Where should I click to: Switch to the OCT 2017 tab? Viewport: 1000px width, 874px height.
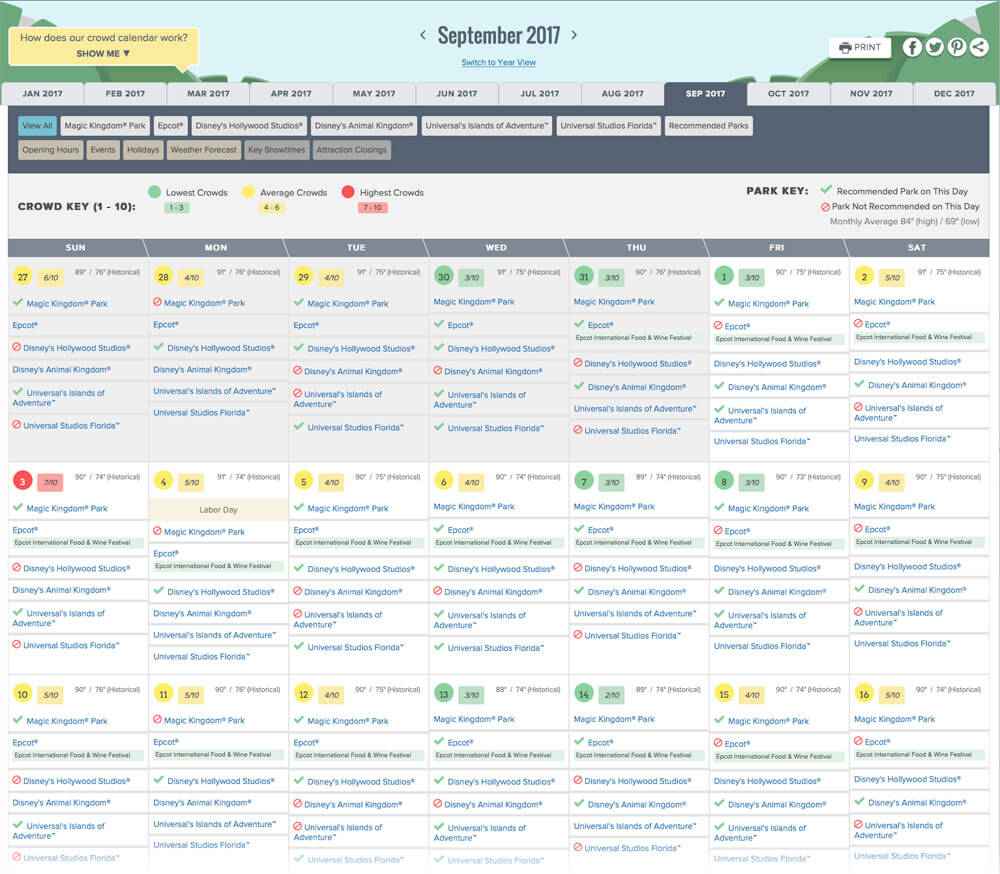click(x=788, y=94)
